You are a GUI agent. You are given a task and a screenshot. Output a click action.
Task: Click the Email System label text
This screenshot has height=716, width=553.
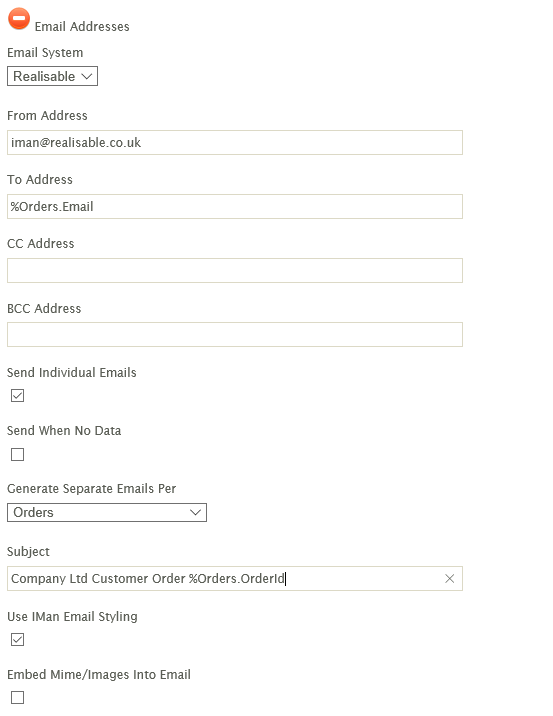(x=45, y=53)
